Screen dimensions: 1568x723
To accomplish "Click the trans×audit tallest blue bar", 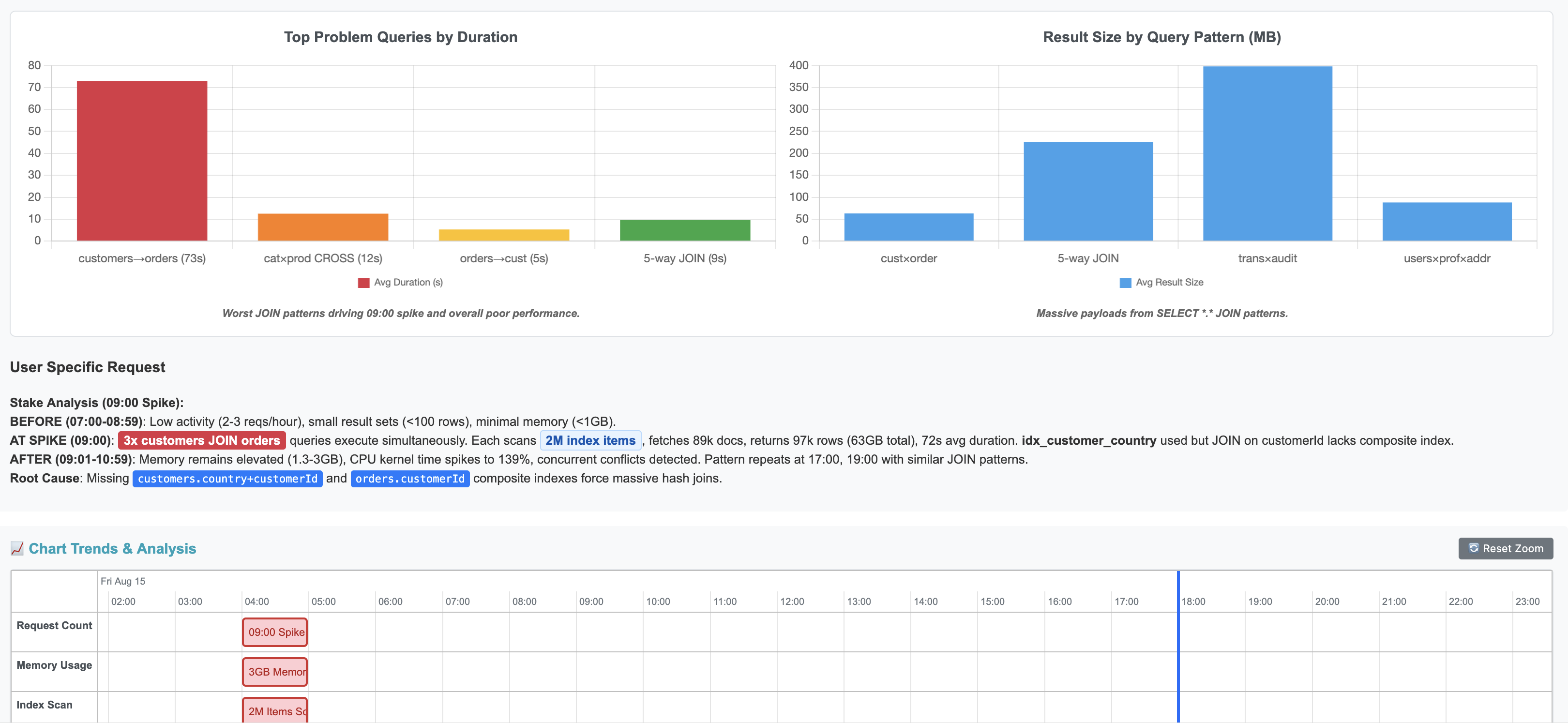I will point(1267,153).
